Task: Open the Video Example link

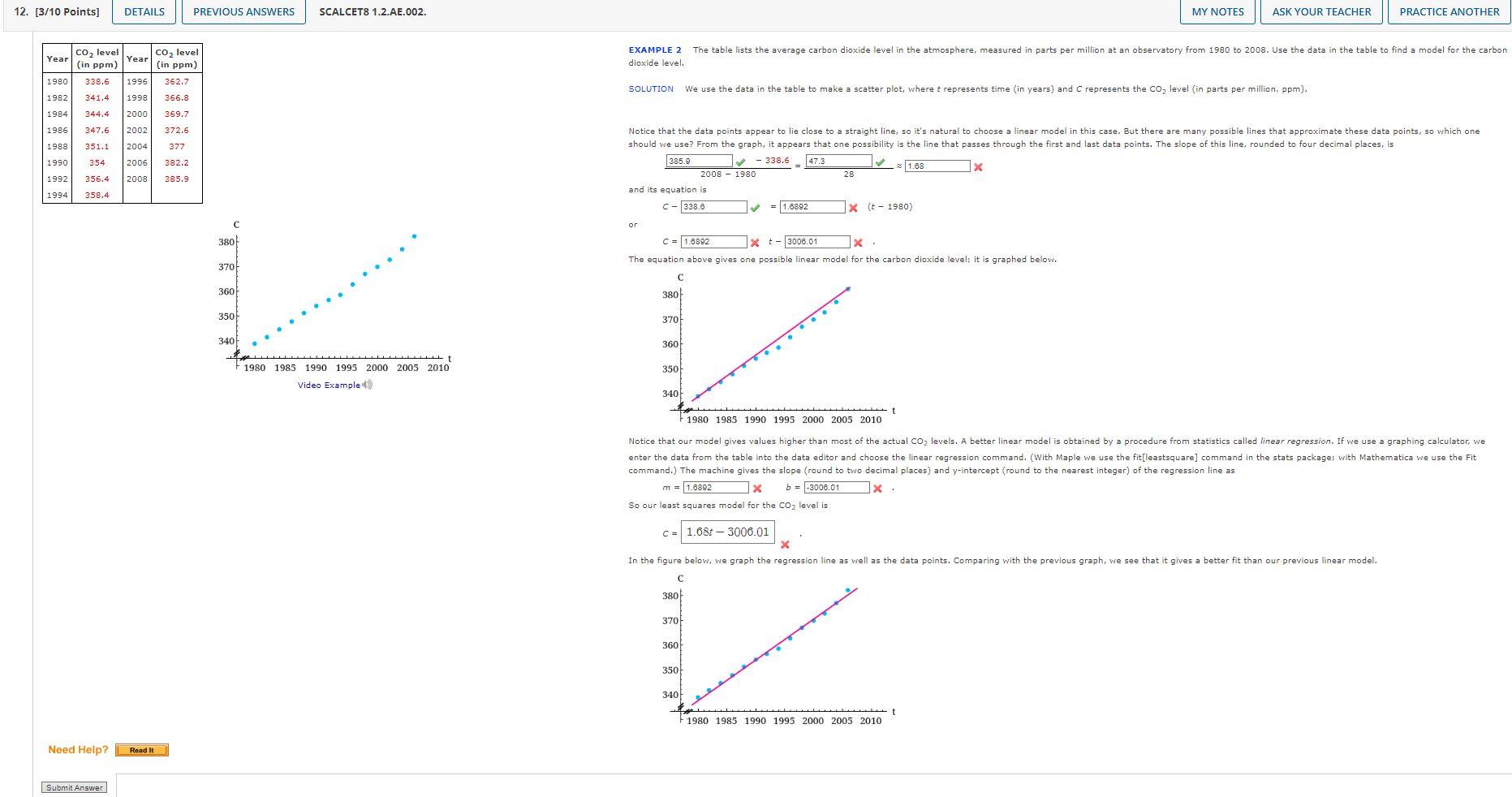Action: [329, 385]
